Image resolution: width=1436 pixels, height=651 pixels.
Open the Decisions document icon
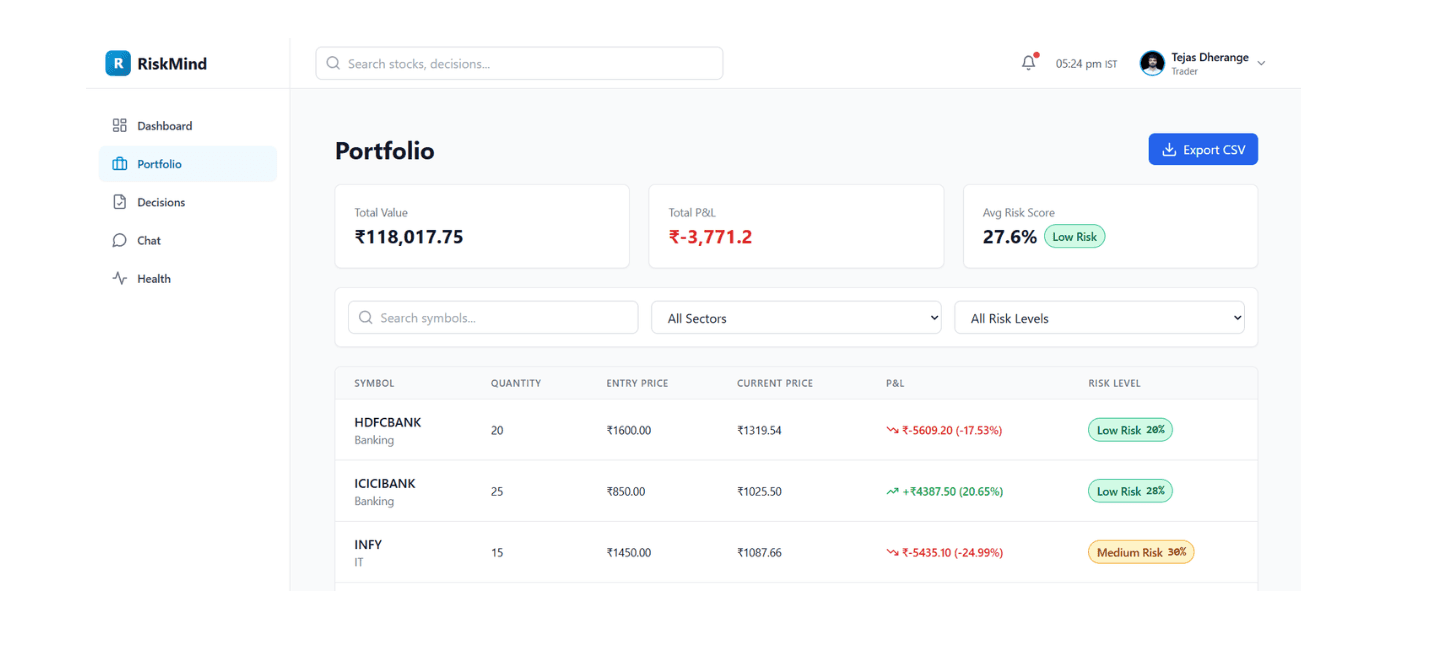[x=120, y=201]
